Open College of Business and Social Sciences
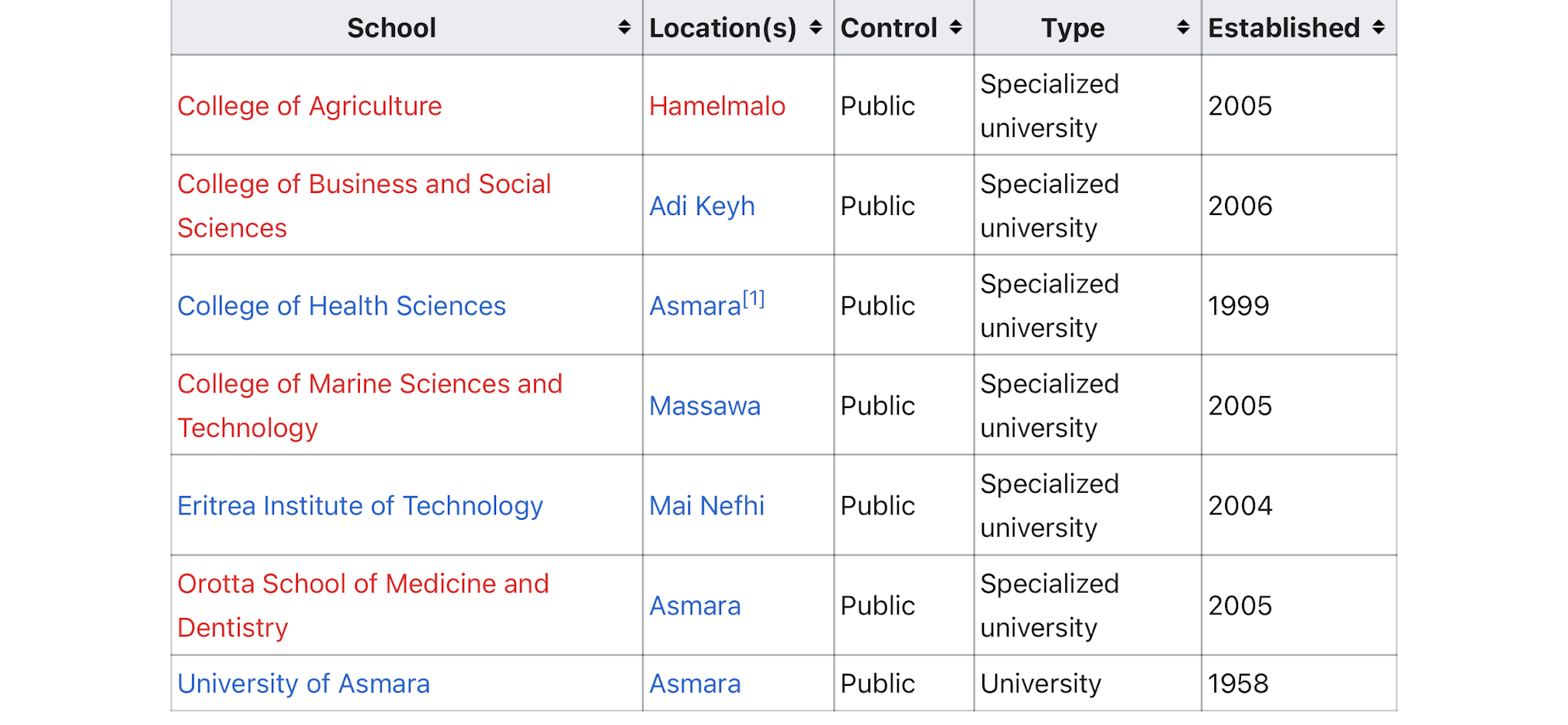Viewport: 1568px width, 725px height. pos(364,206)
